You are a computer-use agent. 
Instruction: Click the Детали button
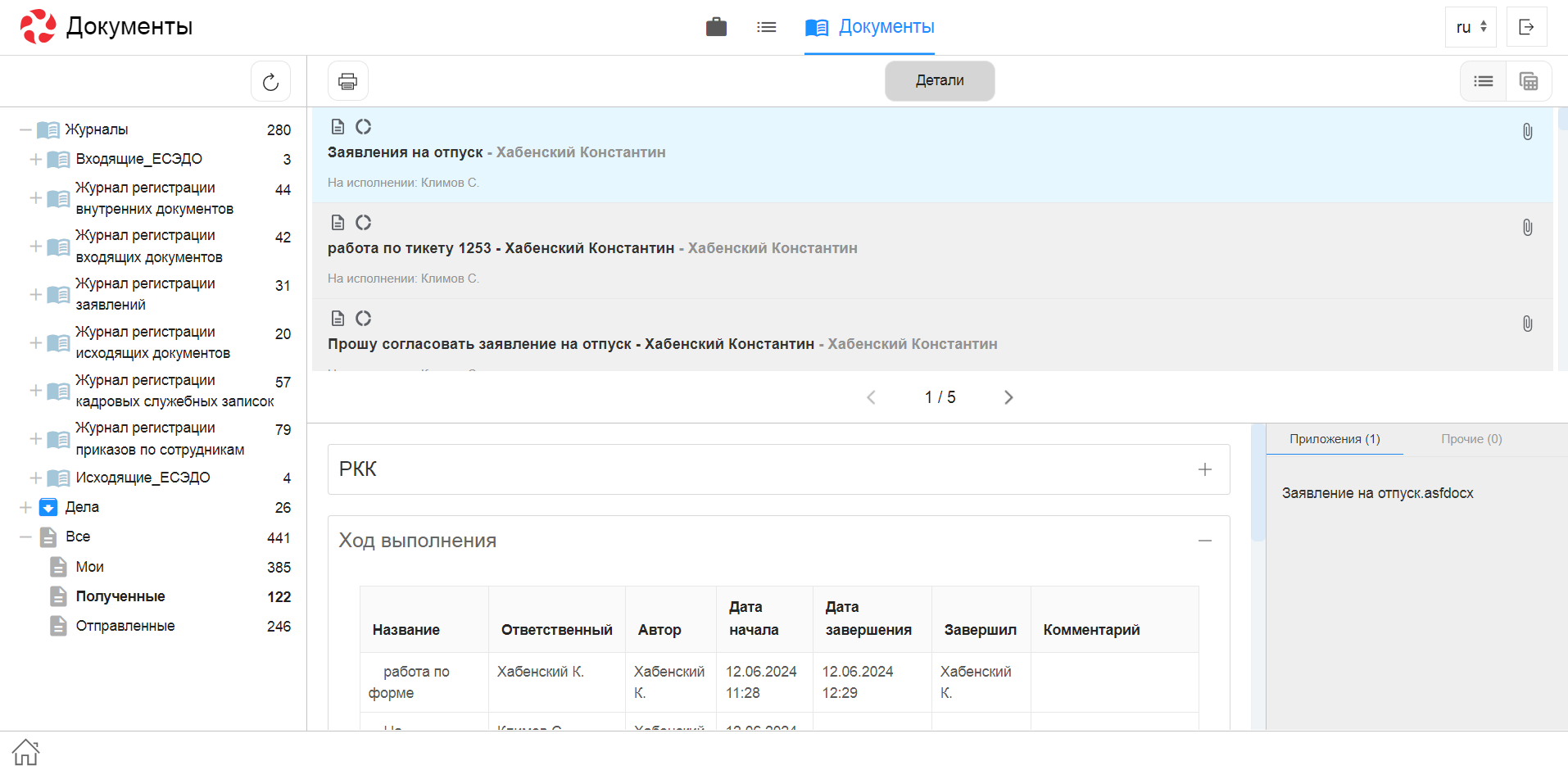pyautogui.click(x=940, y=80)
